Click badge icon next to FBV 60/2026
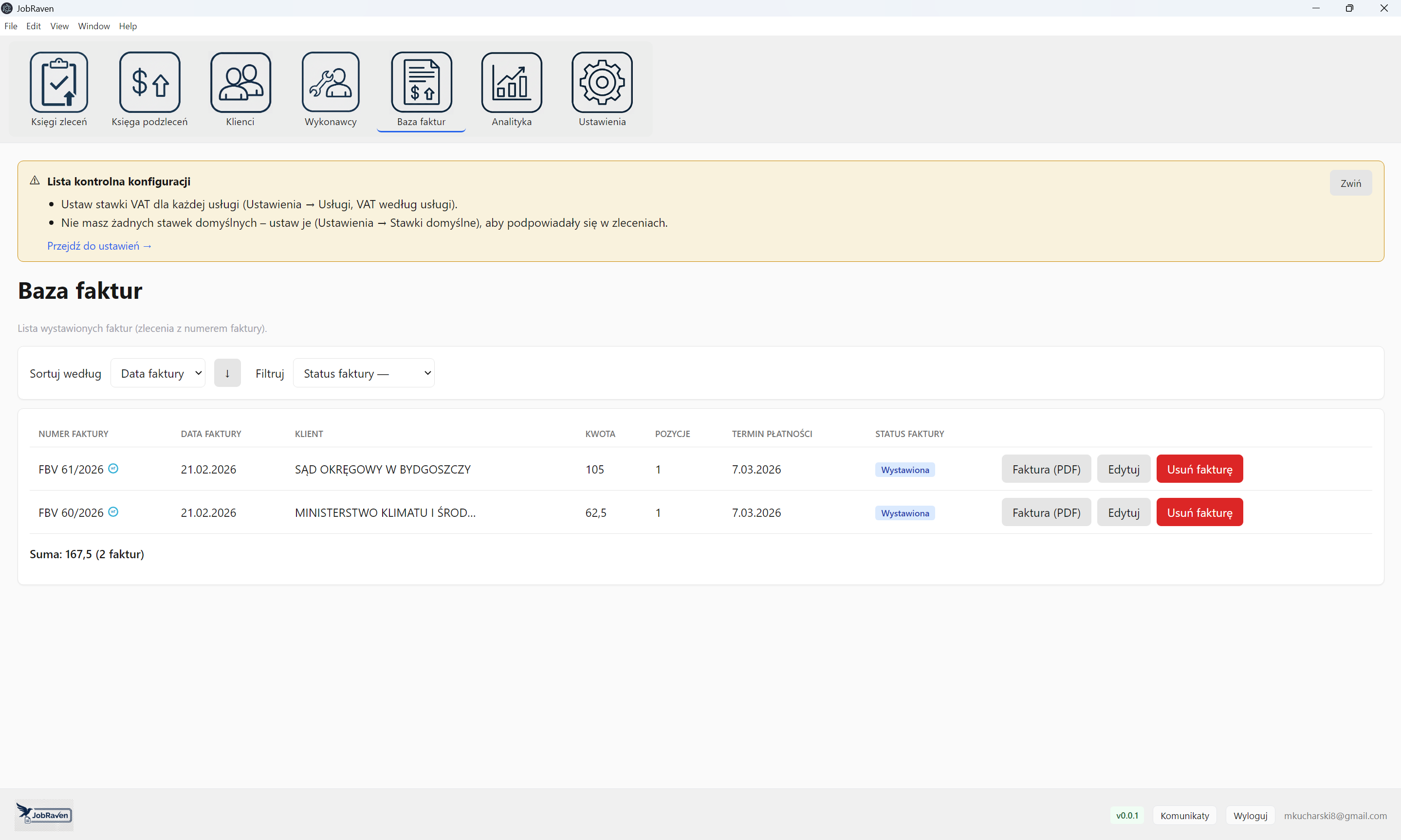1401x840 pixels. [113, 511]
